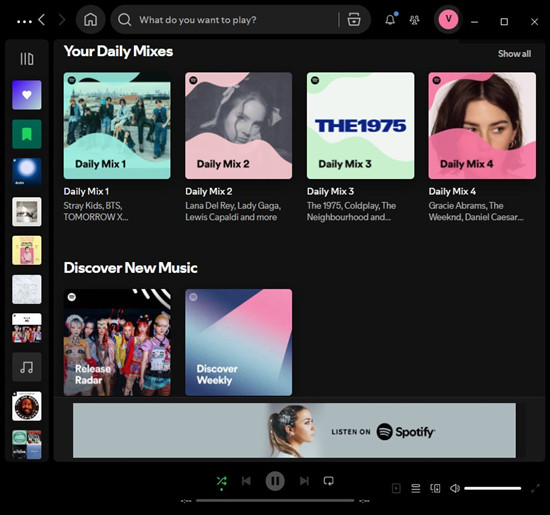Open the Release Radar playlist card

tap(117, 342)
